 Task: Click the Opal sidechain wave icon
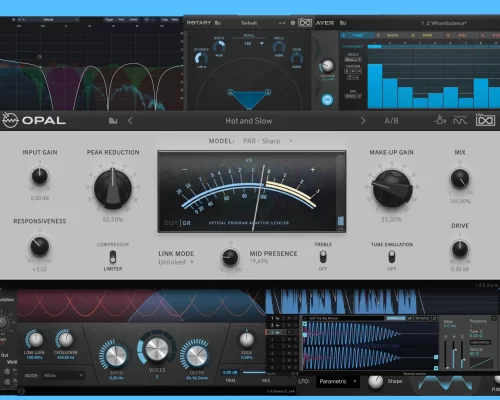(460, 120)
